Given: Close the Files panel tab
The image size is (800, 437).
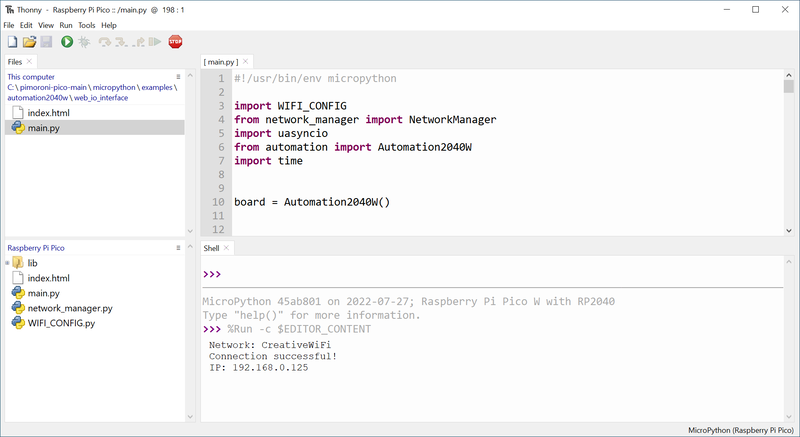Looking at the screenshot, I should point(29,62).
